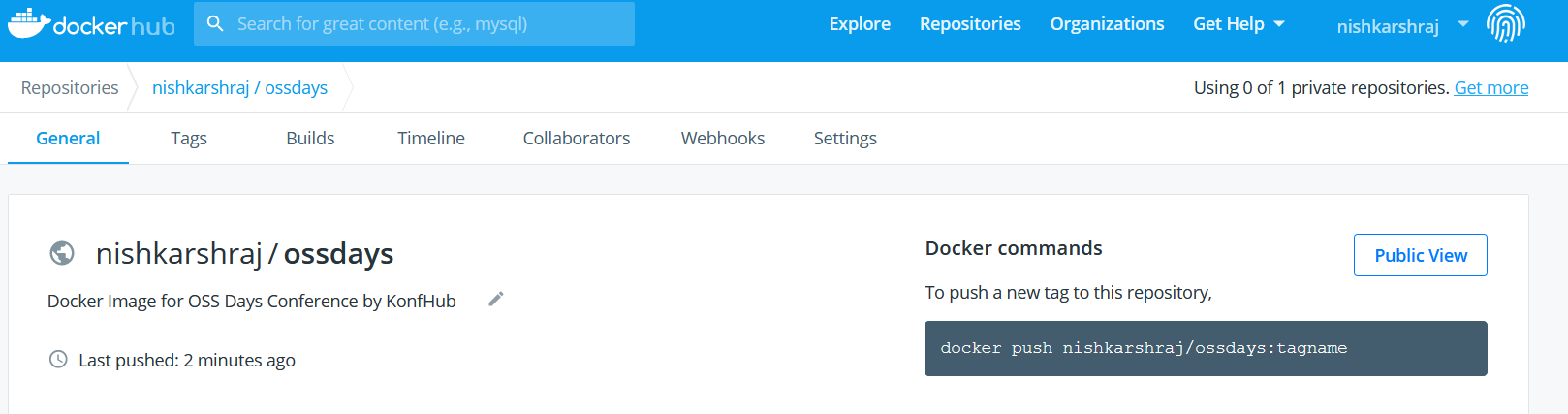Viewport: 1568px width, 414px height.
Task: Open Explore in top navigation
Action: pos(860,24)
